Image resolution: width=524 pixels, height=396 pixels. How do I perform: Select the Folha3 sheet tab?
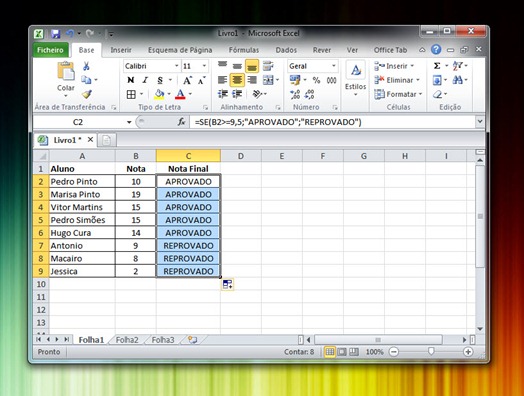pyautogui.click(x=163, y=340)
